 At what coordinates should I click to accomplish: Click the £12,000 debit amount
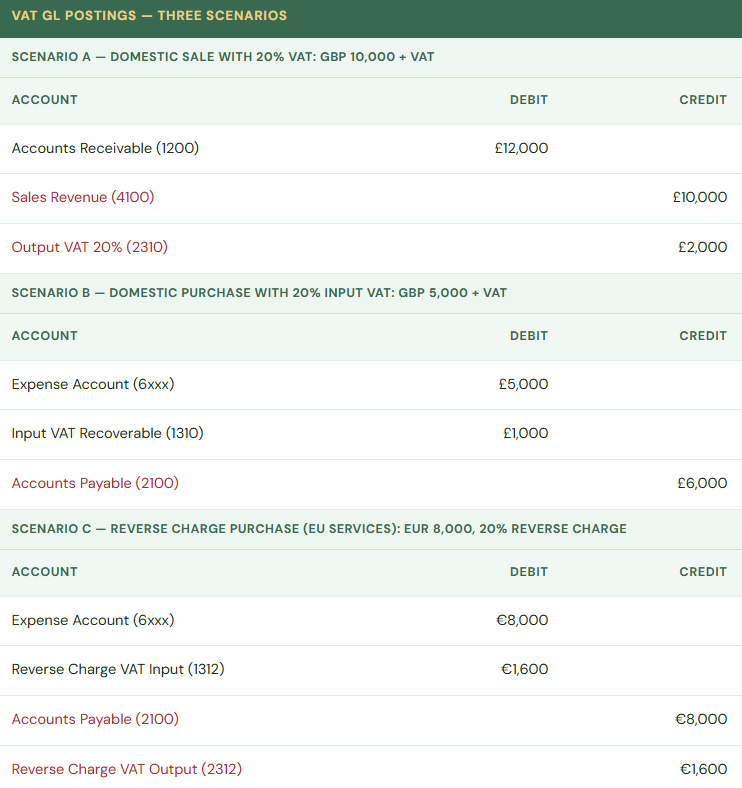521,148
